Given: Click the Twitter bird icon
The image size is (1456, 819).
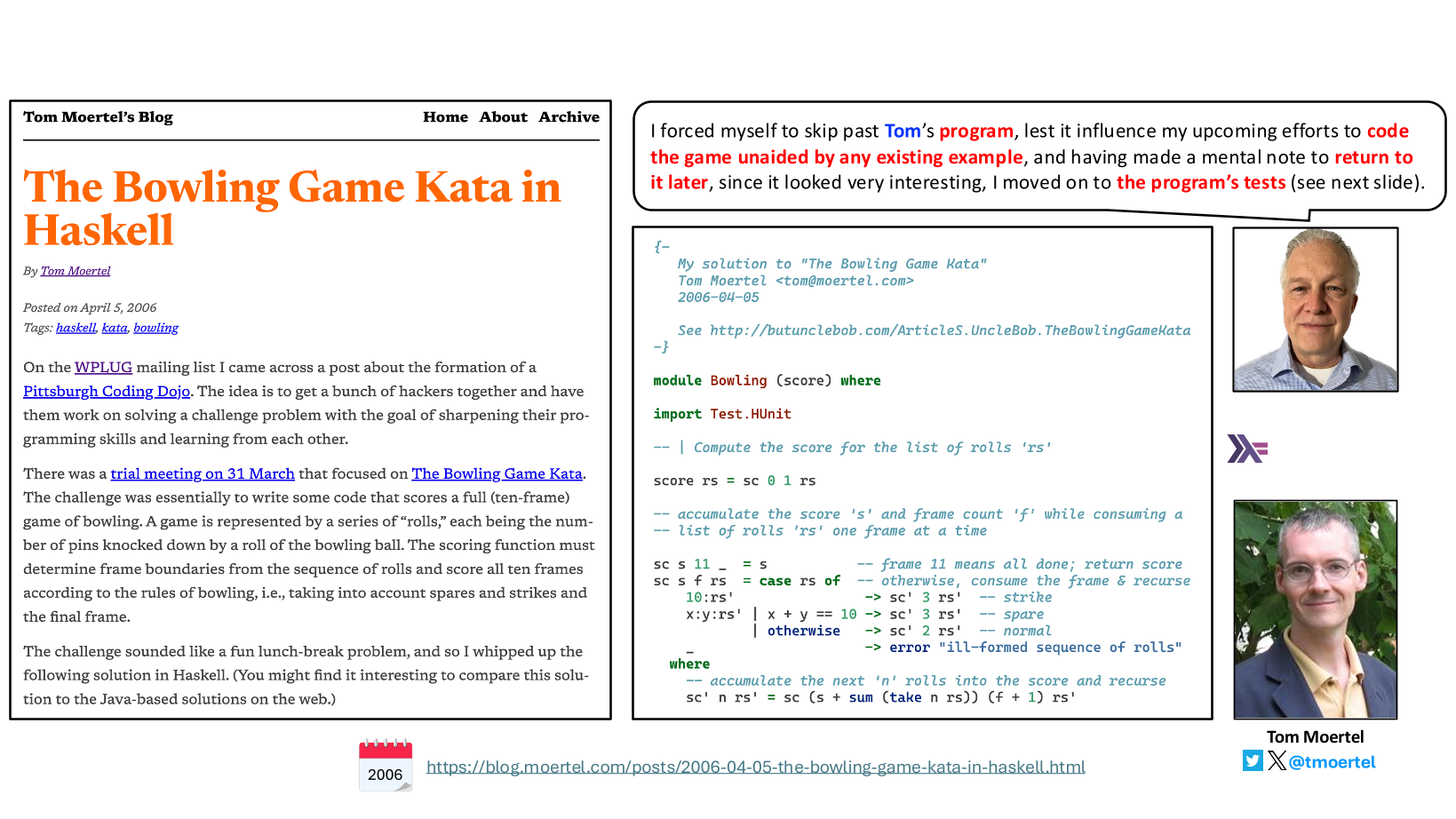Looking at the screenshot, I should point(1253,761).
